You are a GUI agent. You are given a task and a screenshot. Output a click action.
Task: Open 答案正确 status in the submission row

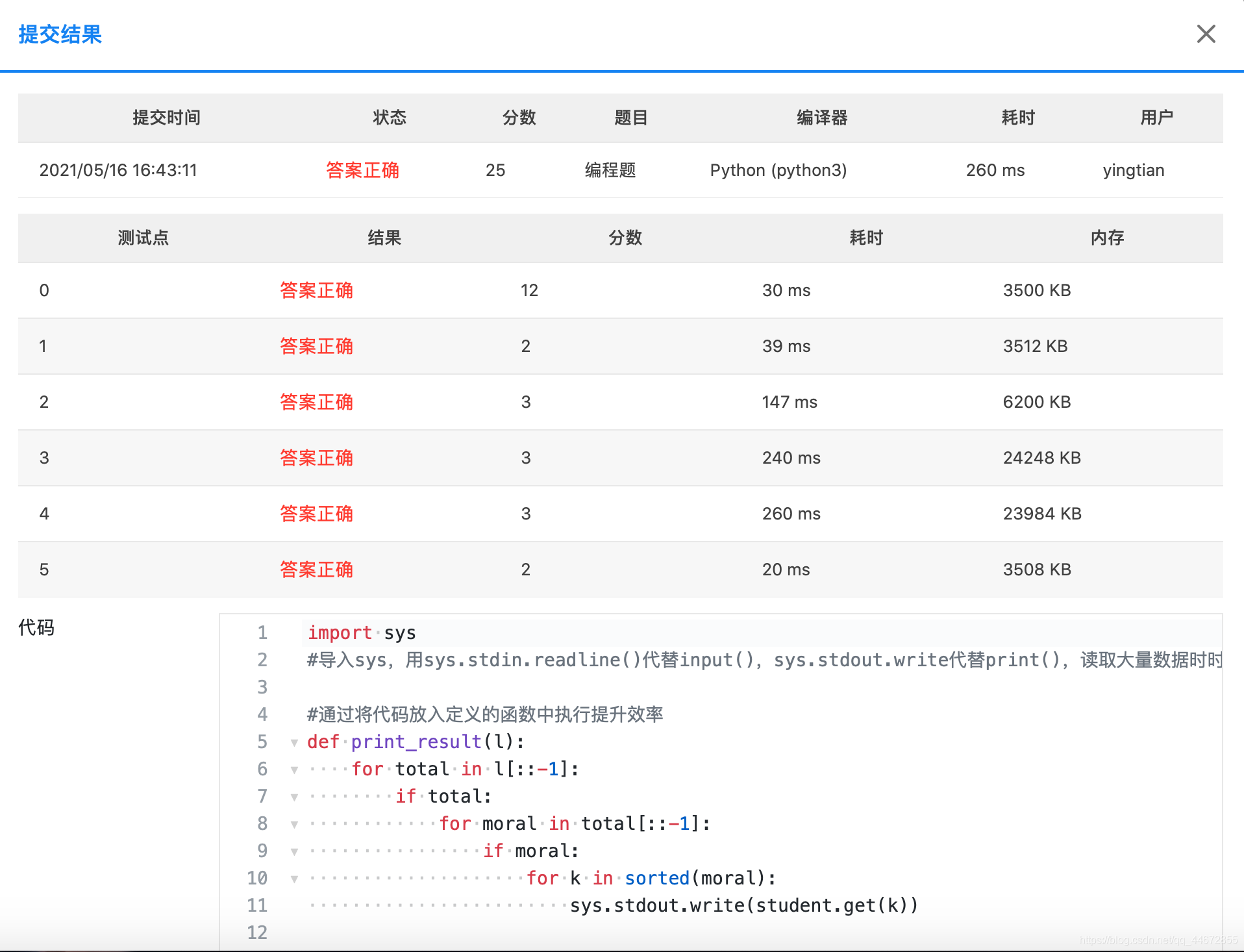[x=362, y=170]
